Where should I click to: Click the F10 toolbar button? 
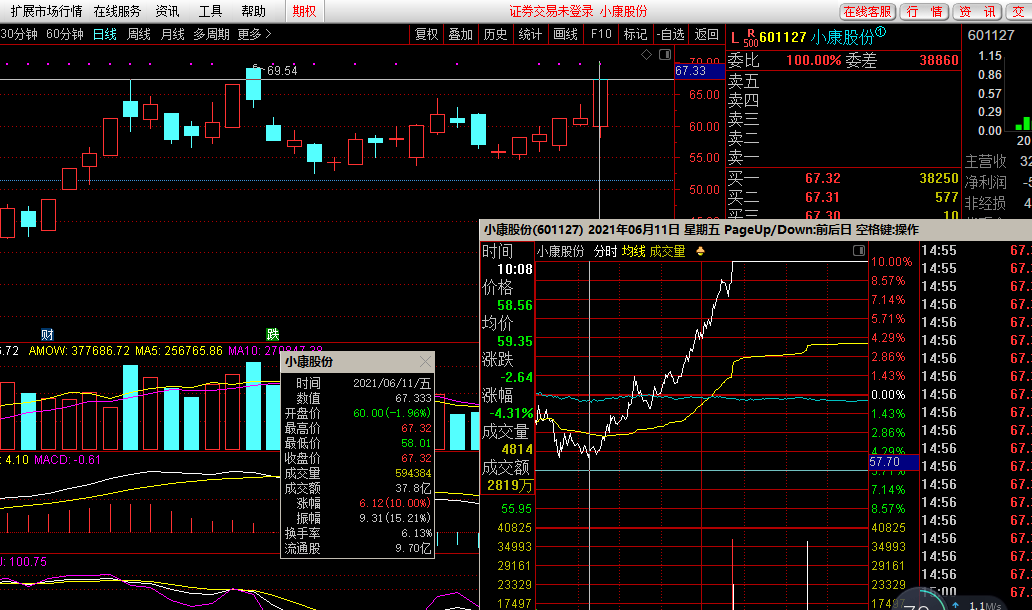(x=601, y=34)
